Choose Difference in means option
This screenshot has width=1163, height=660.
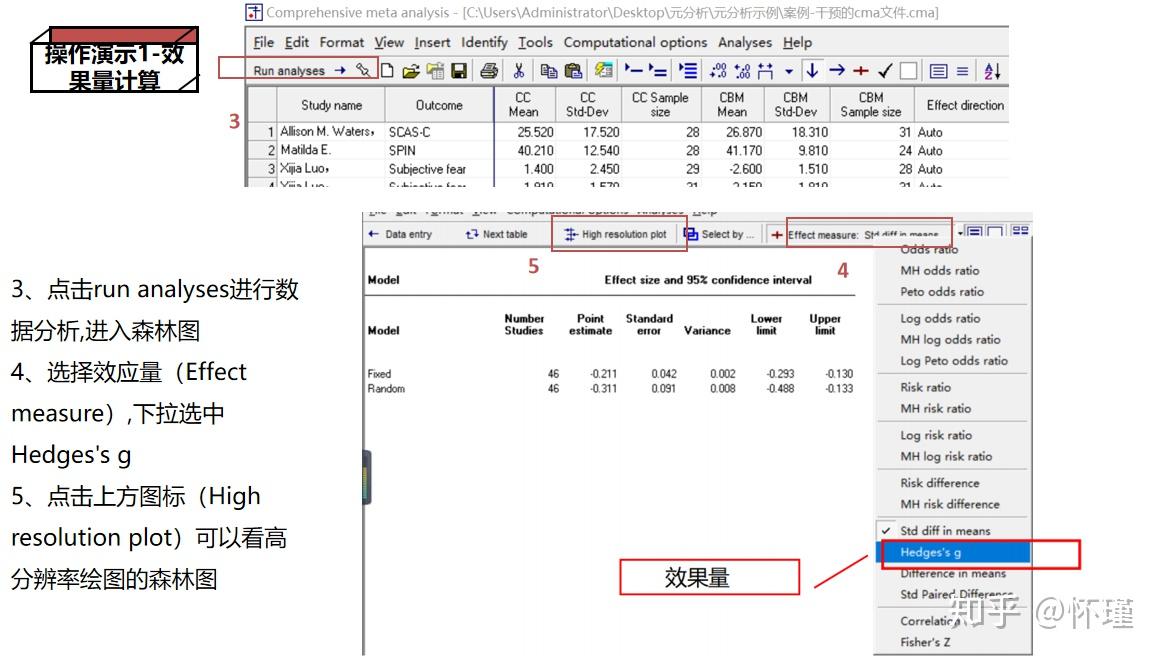point(953,573)
